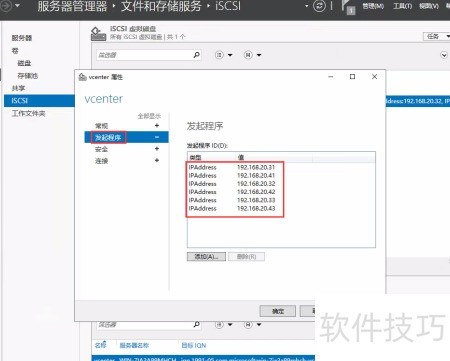Click the 确定 button
Viewport: 450px width, 361px height.
(278, 311)
